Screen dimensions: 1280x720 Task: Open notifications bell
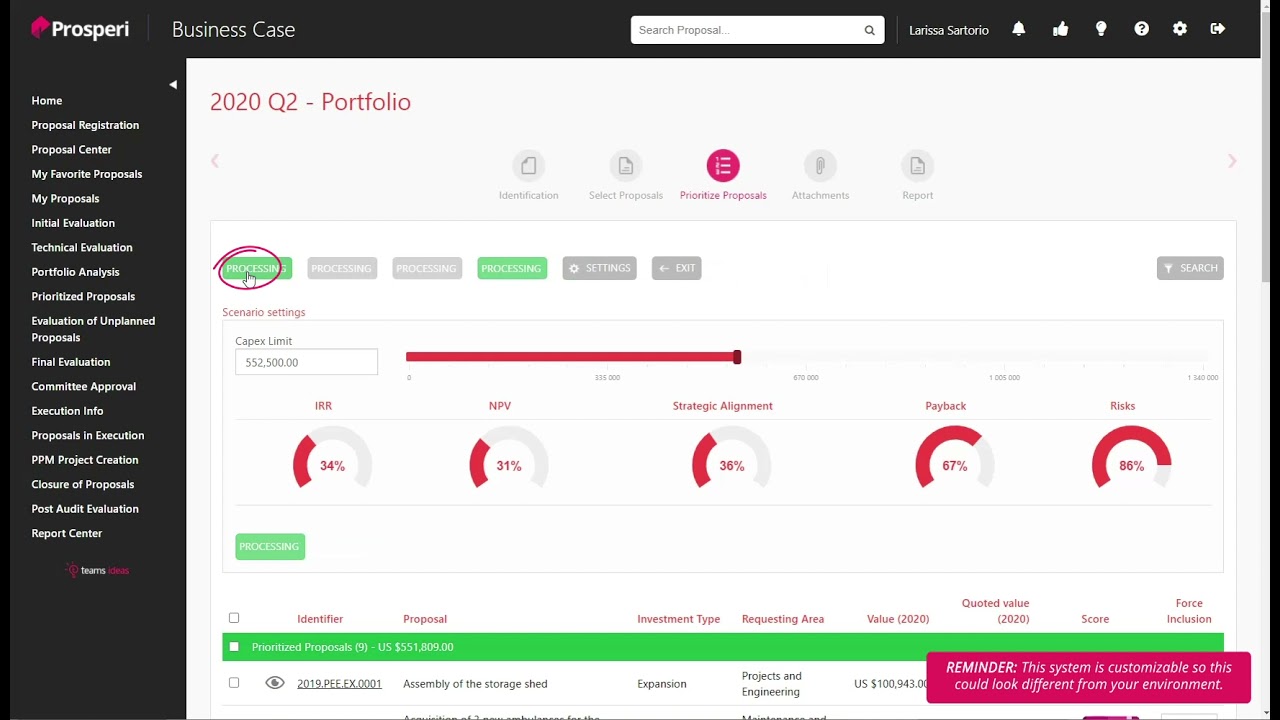(1018, 29)
